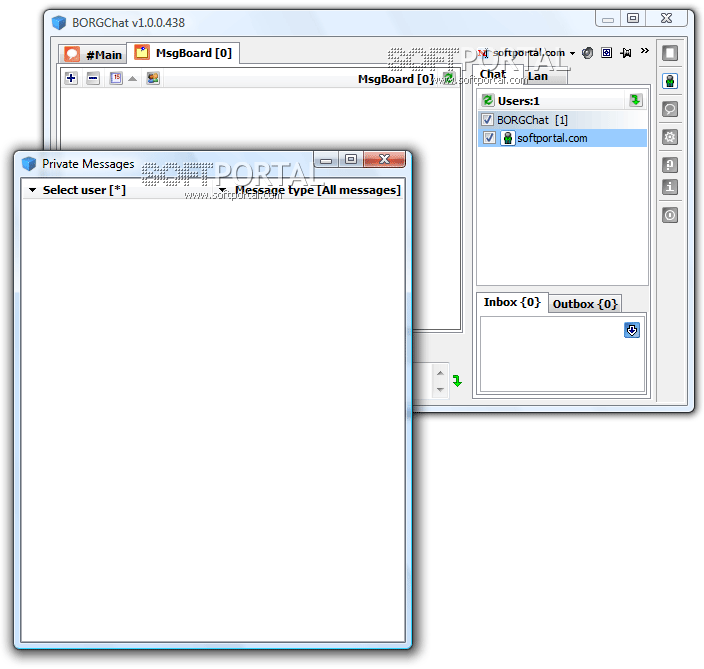Minimize the Private Messages window
Screen dimensions: 704x669
[326, 160]
